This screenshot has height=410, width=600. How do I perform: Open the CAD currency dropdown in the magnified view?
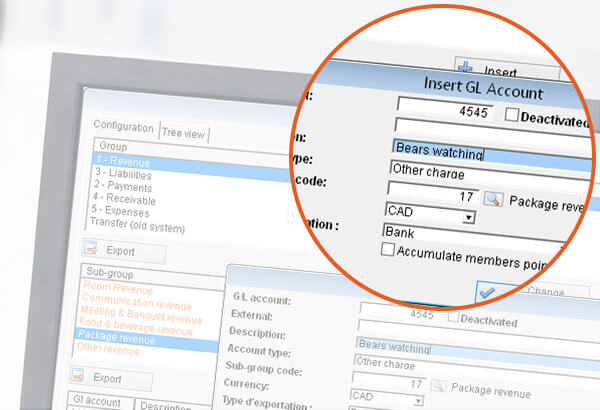[x=468, y=218]
